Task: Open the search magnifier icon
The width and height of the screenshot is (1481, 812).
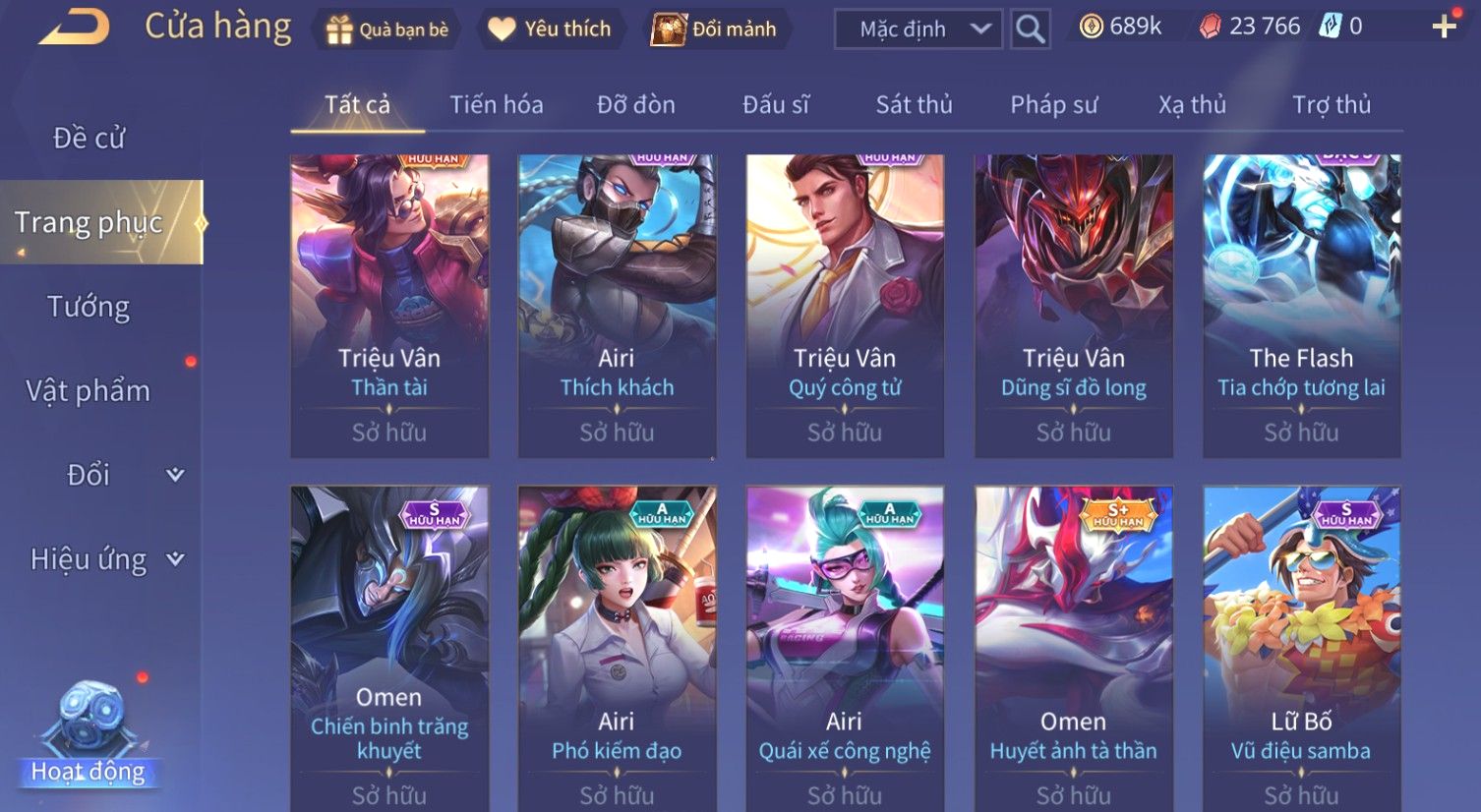Action: tap(1030, 29)
